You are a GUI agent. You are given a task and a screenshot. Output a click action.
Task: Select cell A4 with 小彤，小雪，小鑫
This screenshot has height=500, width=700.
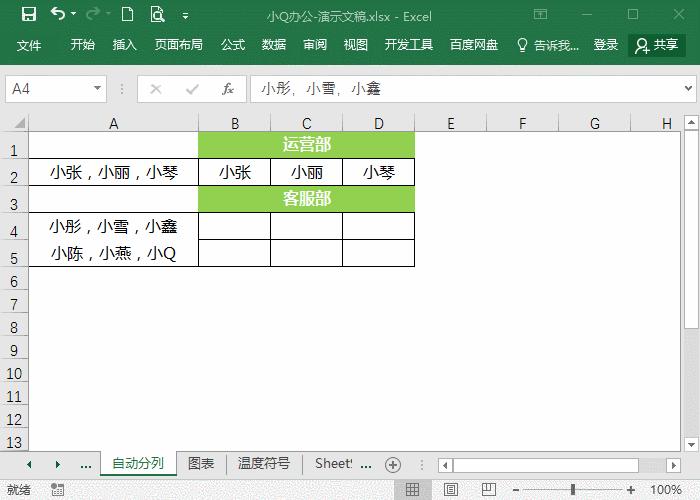(x=113, y=226)
